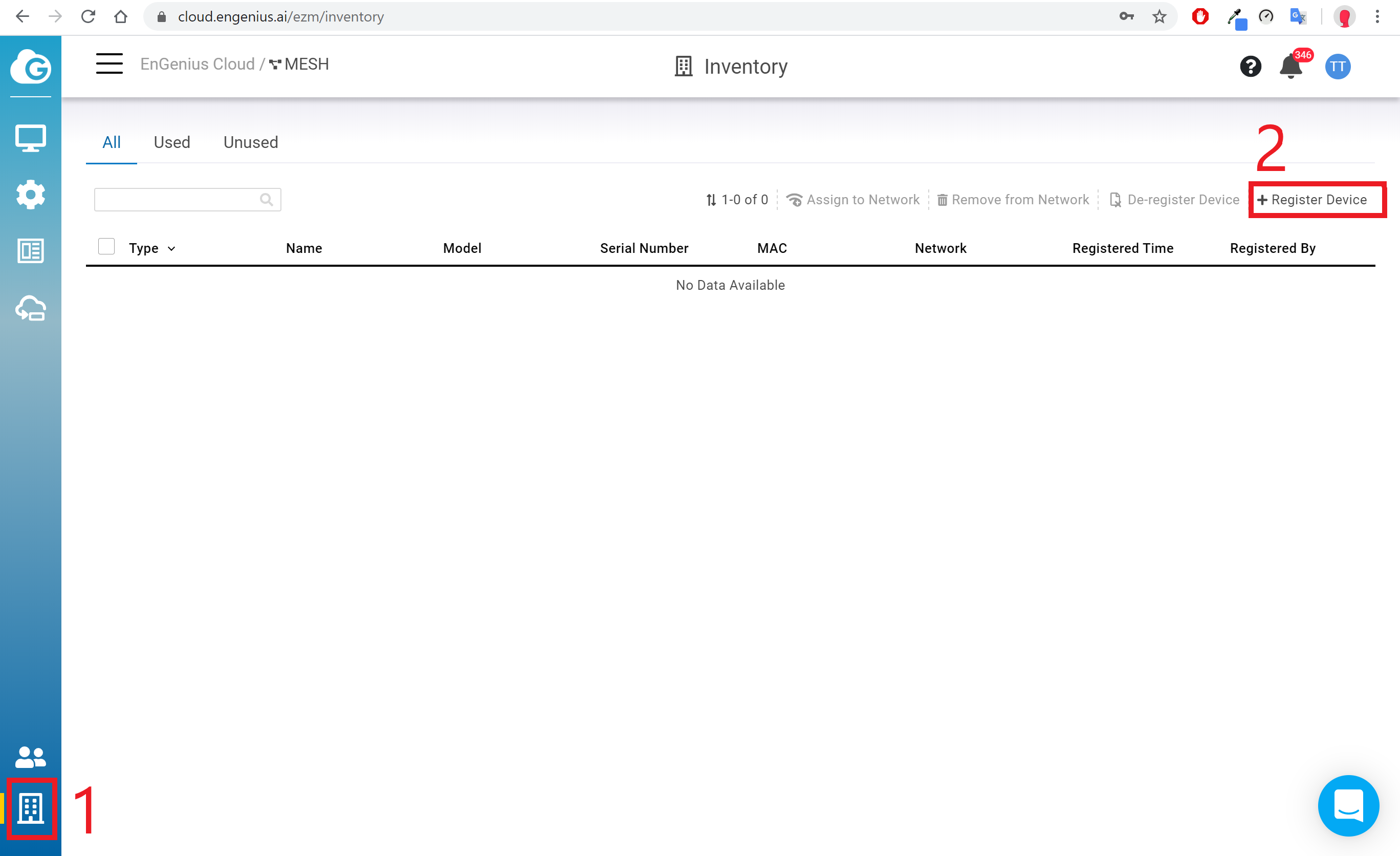
Task: Click Assign to Network
Action: tap(852, 200)
